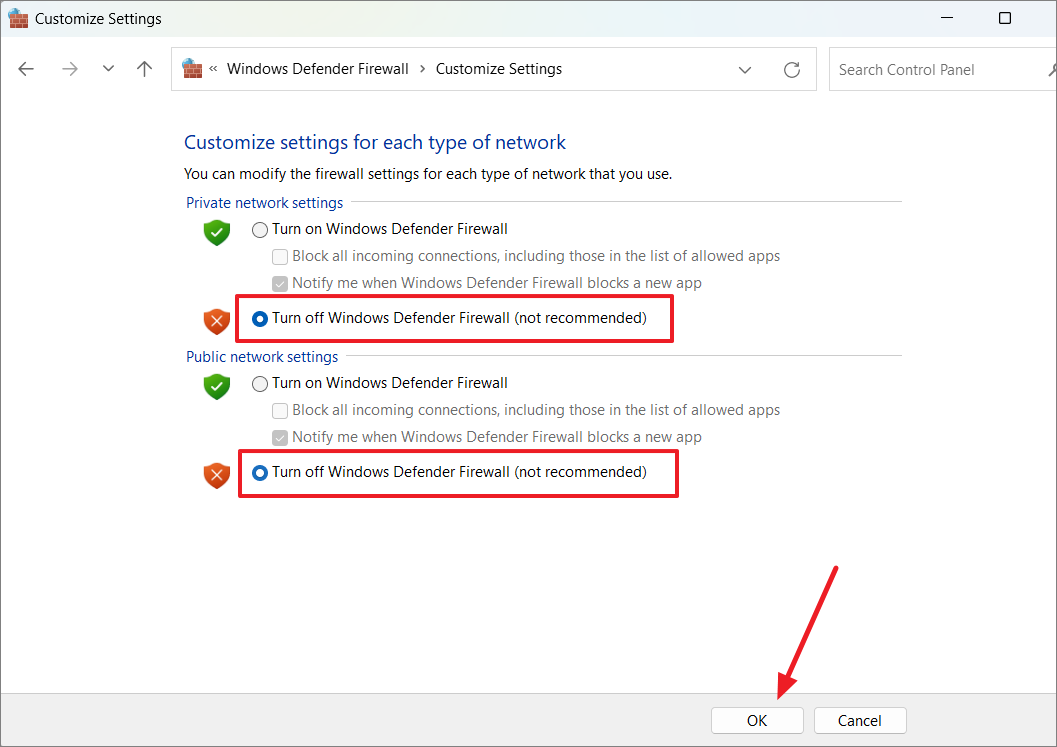
Task: Click Customize Settings breadcrumb
Action: (x=499, y=69)
